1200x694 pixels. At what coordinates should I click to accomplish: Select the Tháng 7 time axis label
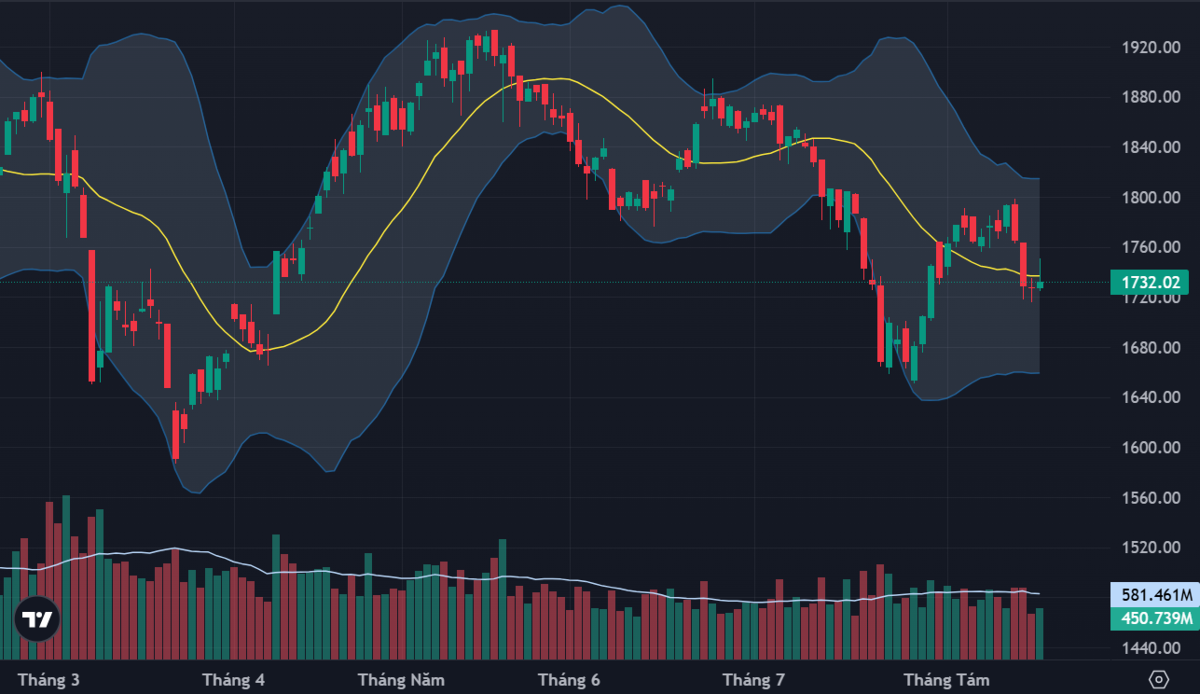753,679
